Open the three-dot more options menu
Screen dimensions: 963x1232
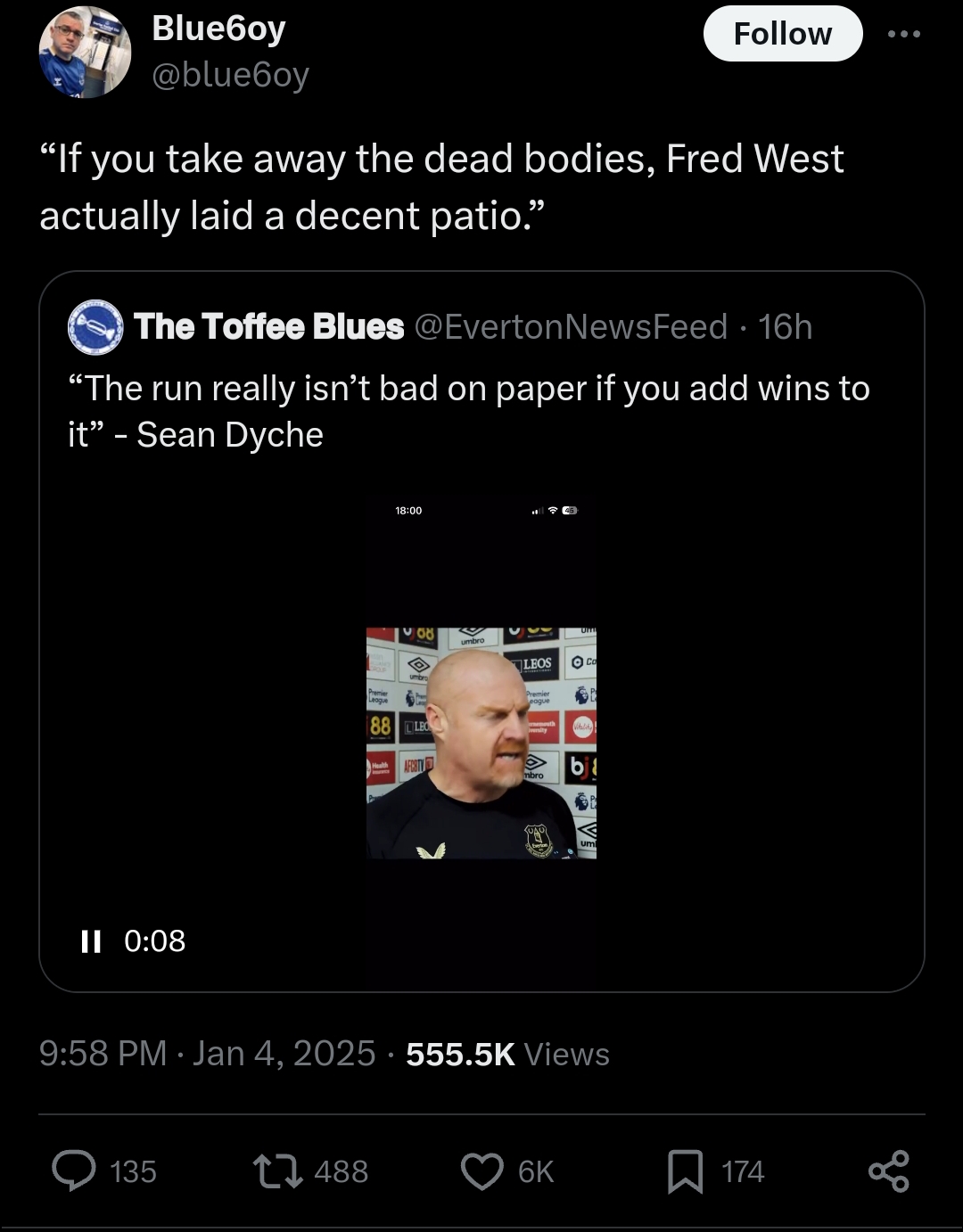pyautogui.click(x=903, y=34)
